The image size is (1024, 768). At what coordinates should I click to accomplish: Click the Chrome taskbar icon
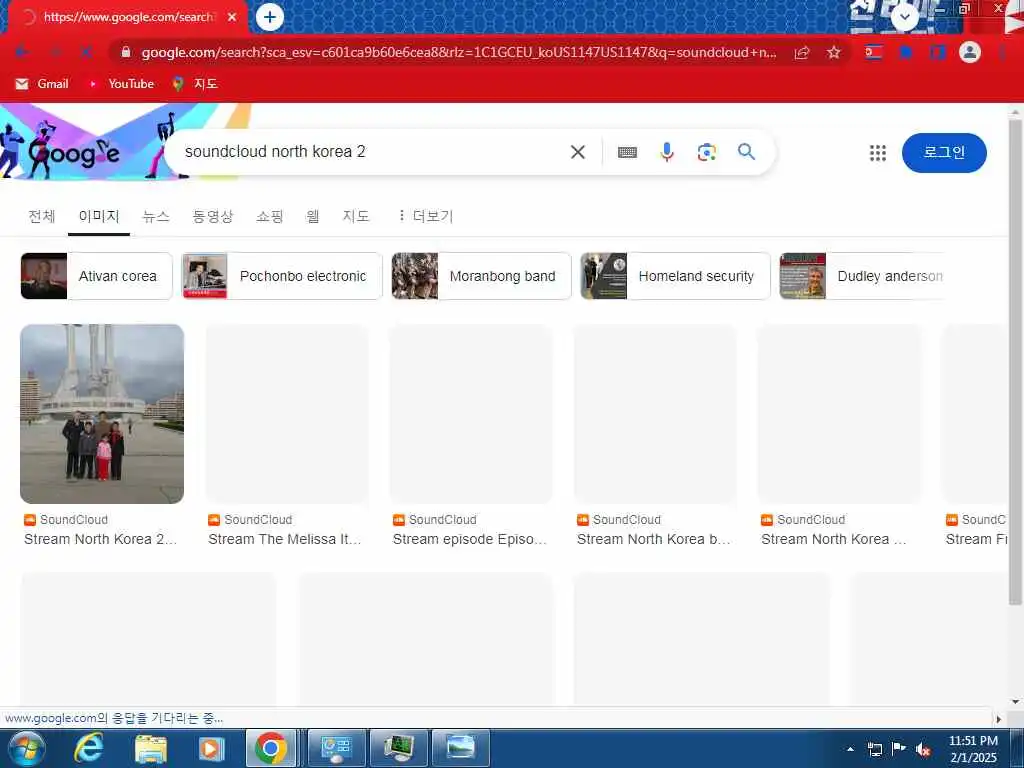(x=270, y=748)
